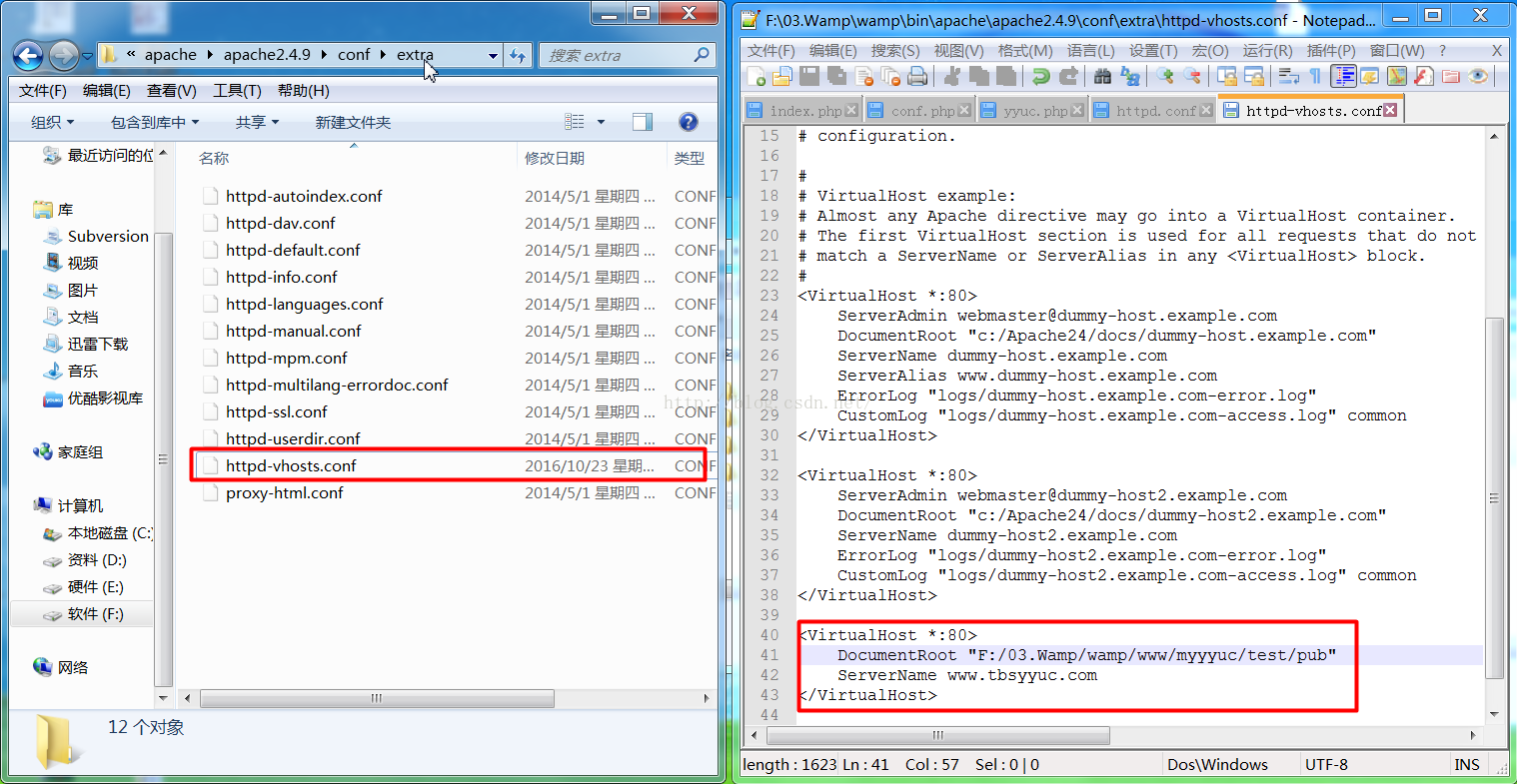Viewport: 1517px width, 784px height.
Task: Click the Cut scissors icon in Notepad++
Action: [x=952, y=76]
